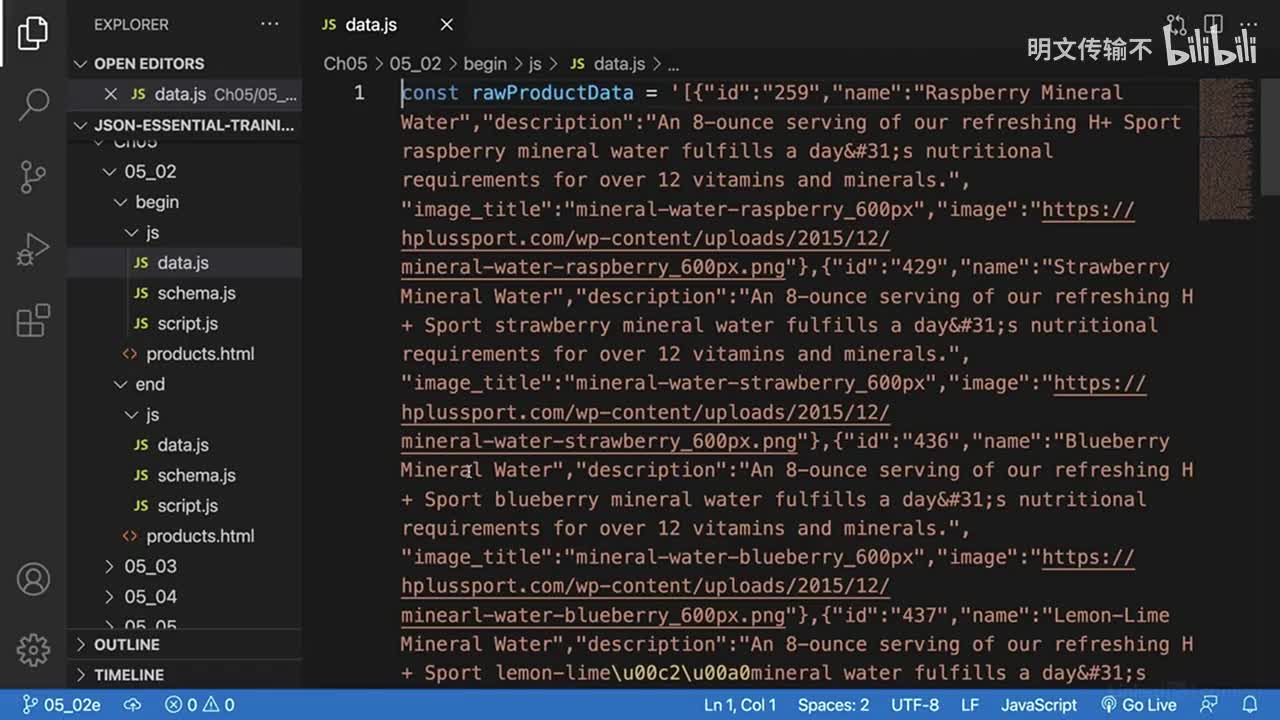Viewport: 1280px width, 720px height.
Task: Open the Search view in activity bar
Action: coord(33,102)
